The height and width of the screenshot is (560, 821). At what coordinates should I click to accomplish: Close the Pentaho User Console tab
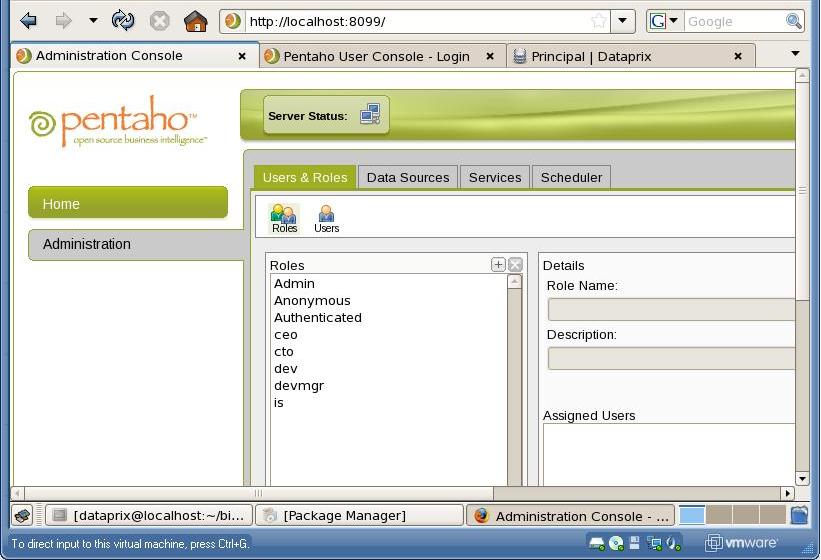pyautogui.click(x=490, y=56)
